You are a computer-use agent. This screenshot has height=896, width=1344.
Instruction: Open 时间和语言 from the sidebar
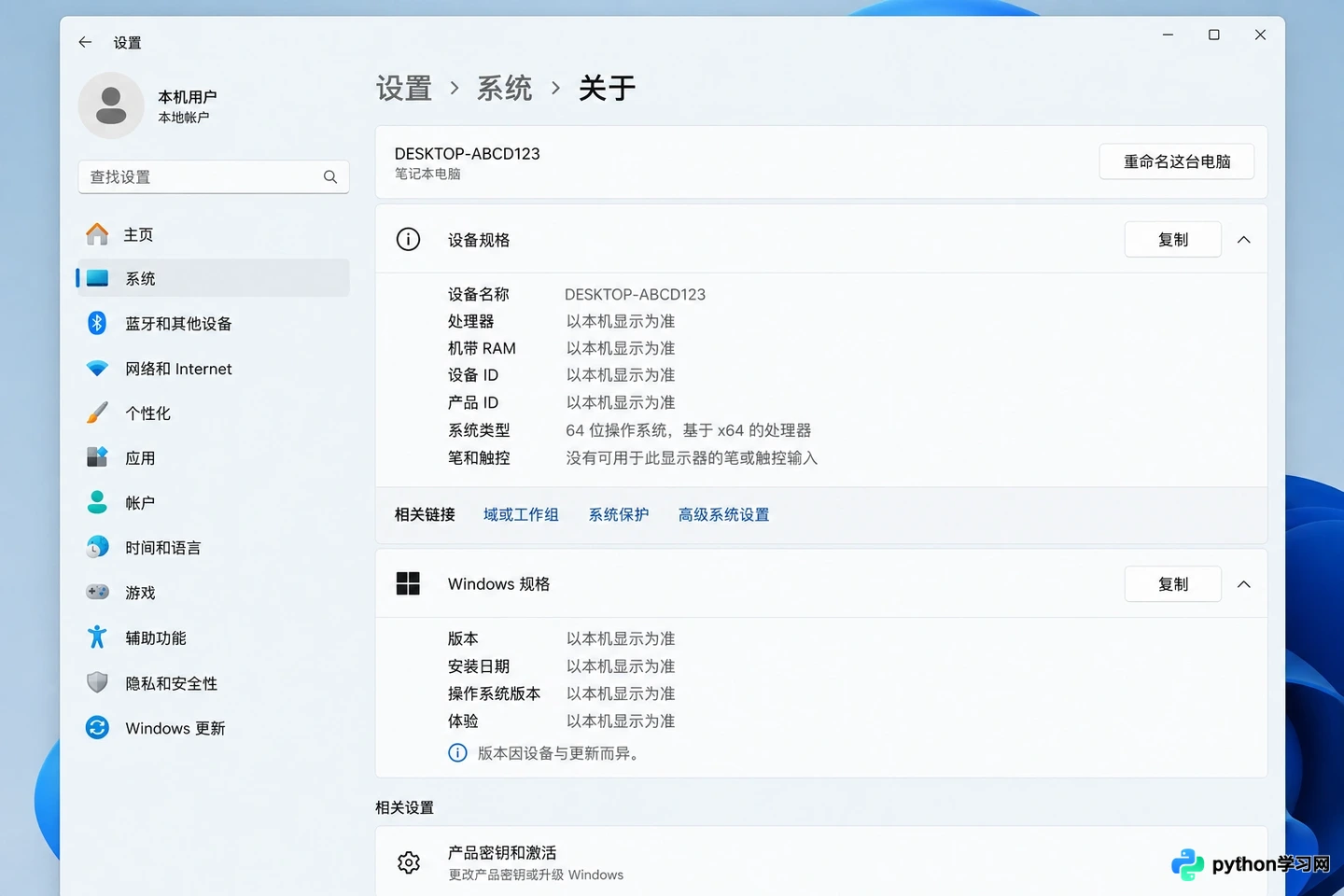[x=213, y=547]
